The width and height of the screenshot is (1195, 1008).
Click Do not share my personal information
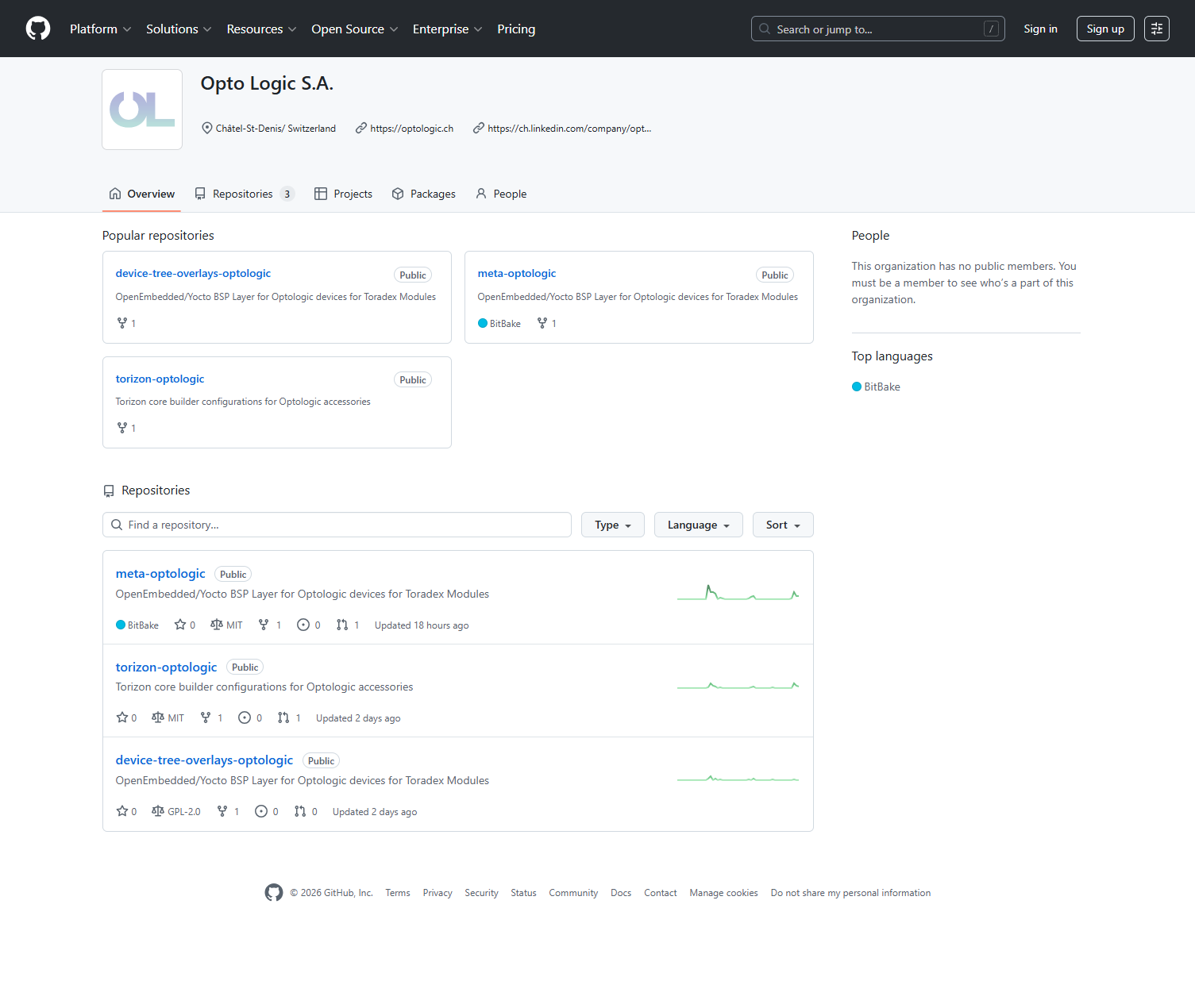click(850, 893)
